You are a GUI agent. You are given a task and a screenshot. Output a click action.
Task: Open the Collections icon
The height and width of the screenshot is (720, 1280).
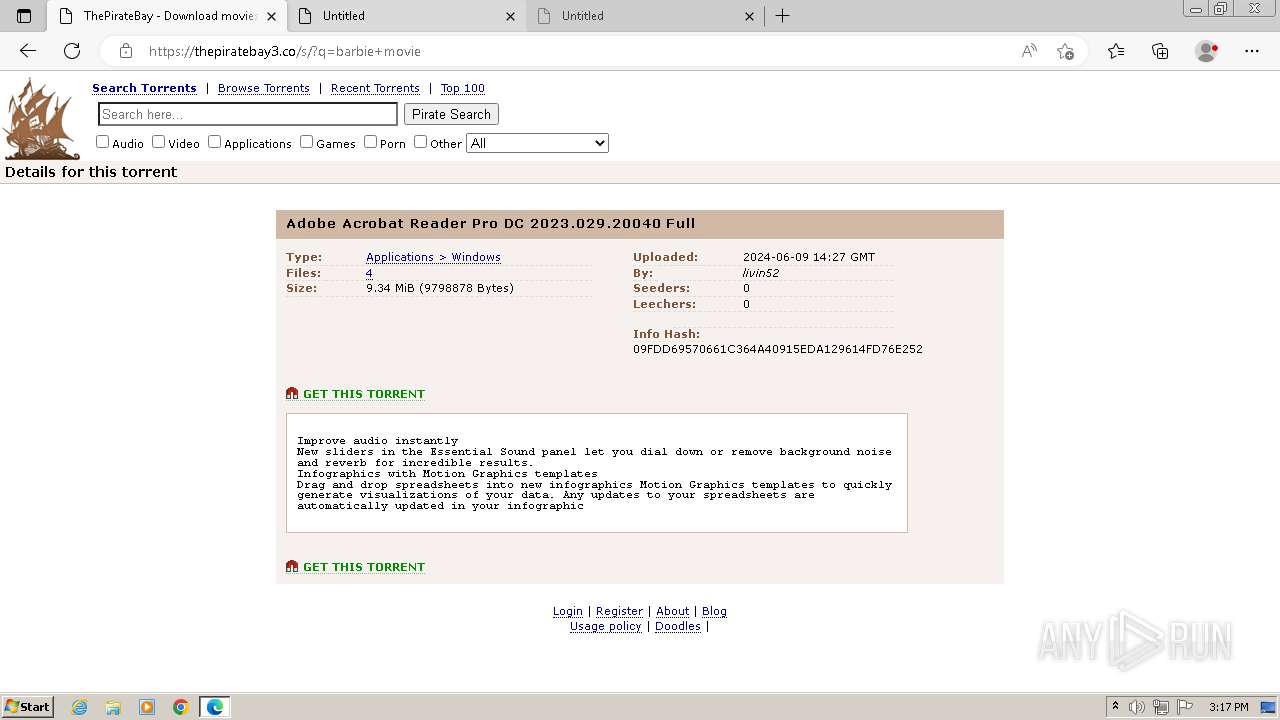(1160, 51)
